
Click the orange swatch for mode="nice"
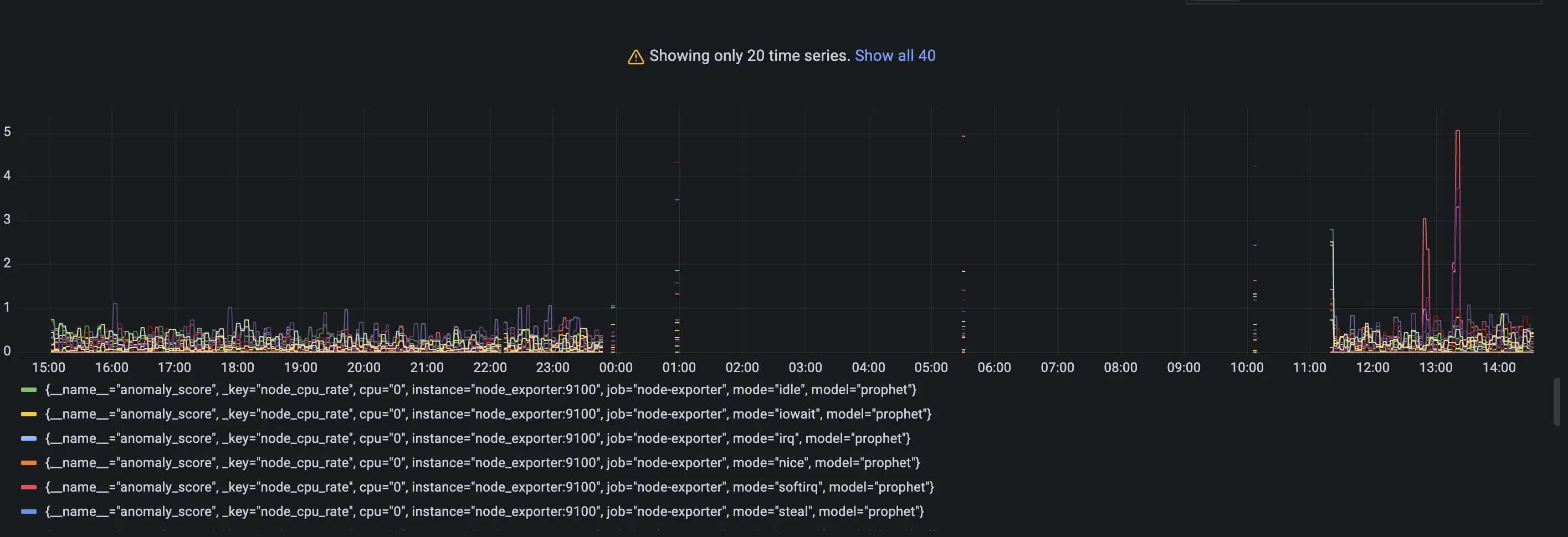click(x=29, y=463)
